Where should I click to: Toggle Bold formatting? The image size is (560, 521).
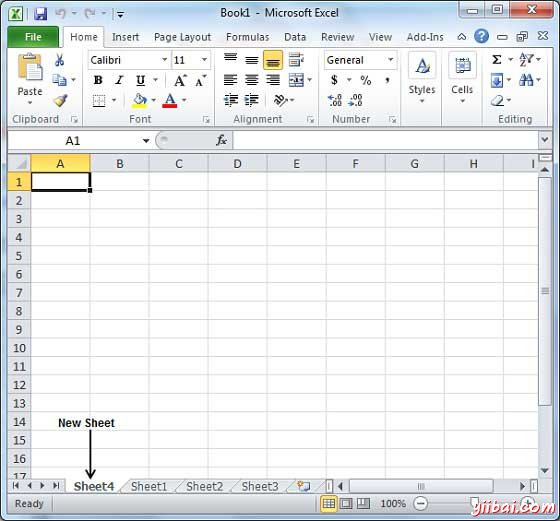pyautogui.click(x=98, y=80)
